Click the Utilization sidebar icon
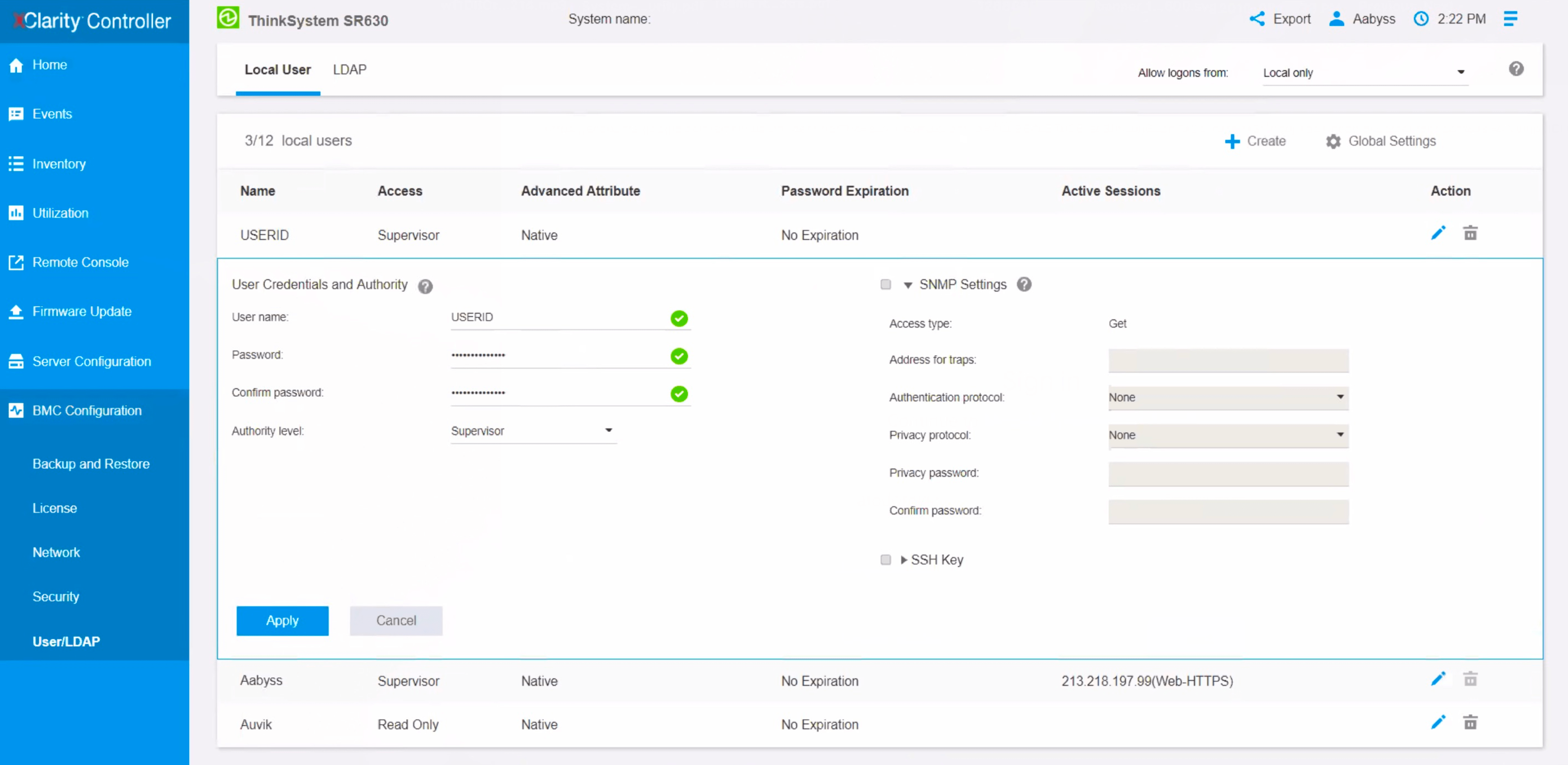Screen dimensions: 1568x765 [x=16, y=213]
